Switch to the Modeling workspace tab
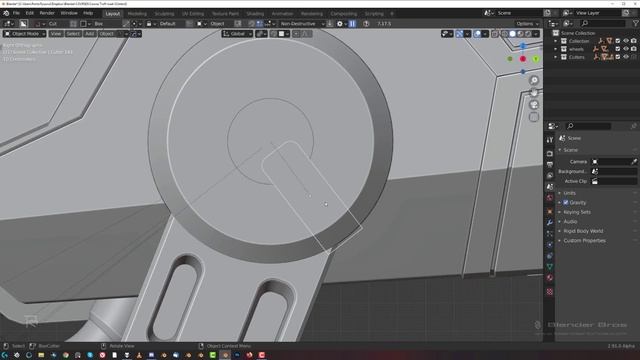640x360 pixels. 137,13
